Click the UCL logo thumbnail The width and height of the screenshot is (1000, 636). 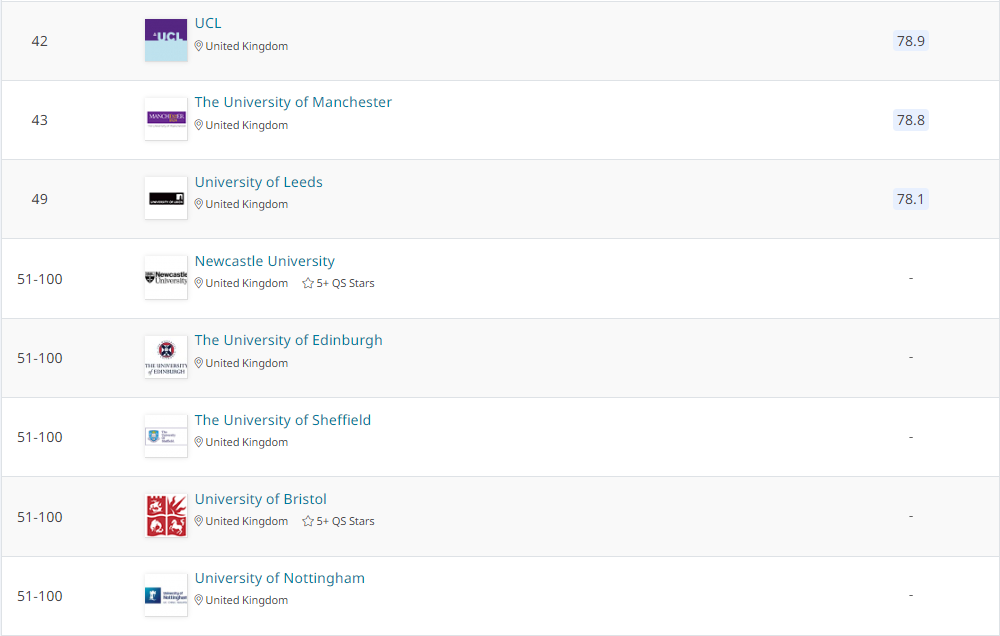coord(166,40)
